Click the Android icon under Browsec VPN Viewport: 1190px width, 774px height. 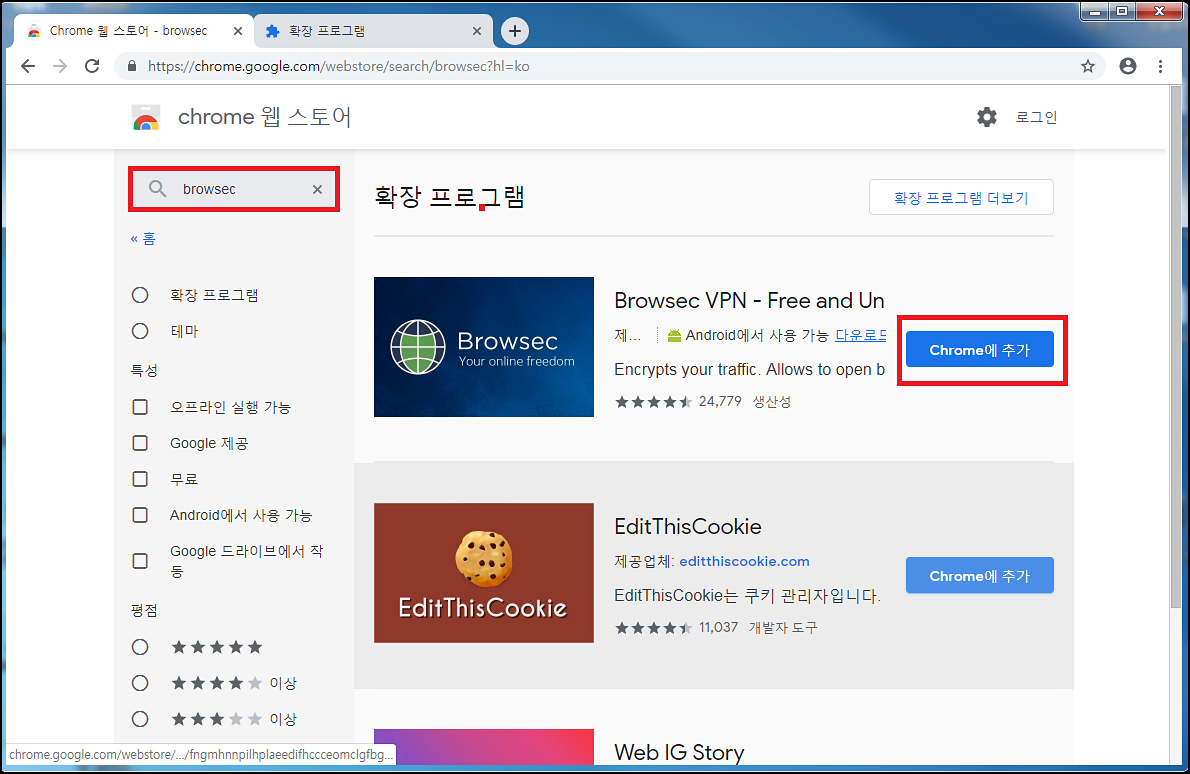coord(674,335)
